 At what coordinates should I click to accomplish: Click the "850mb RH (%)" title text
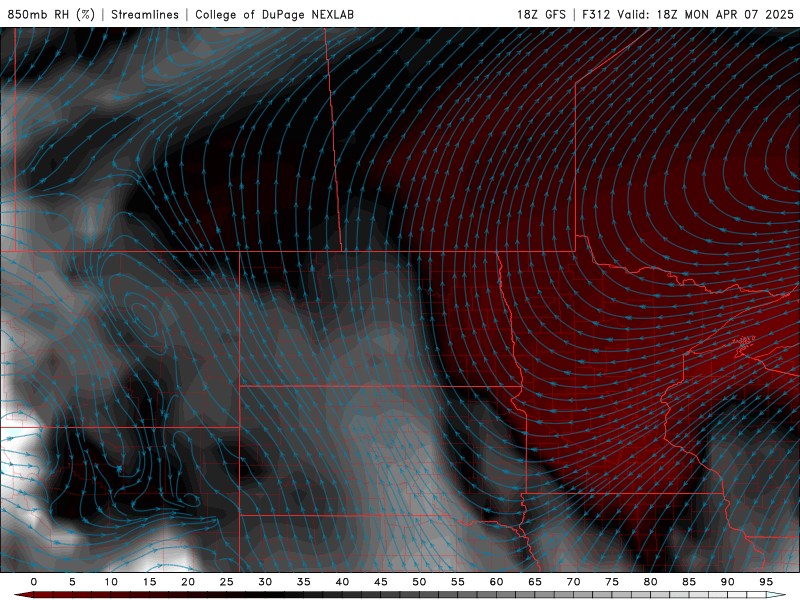[x=51, y=14]
